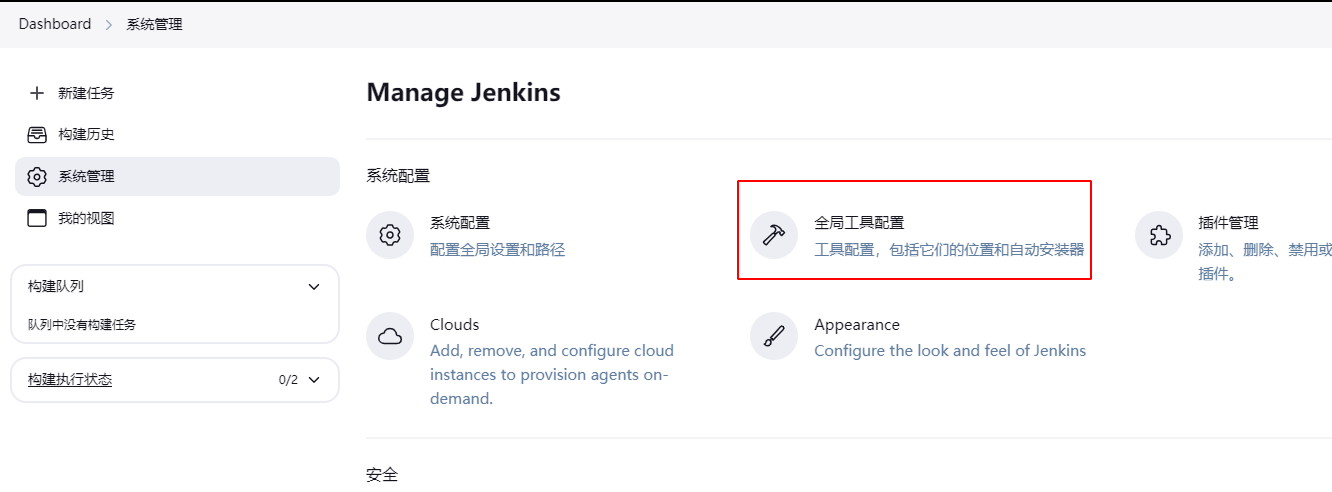Click the cloud icon for Clouds
Viewport: 1332px width, 492px height.
[390, 336]
